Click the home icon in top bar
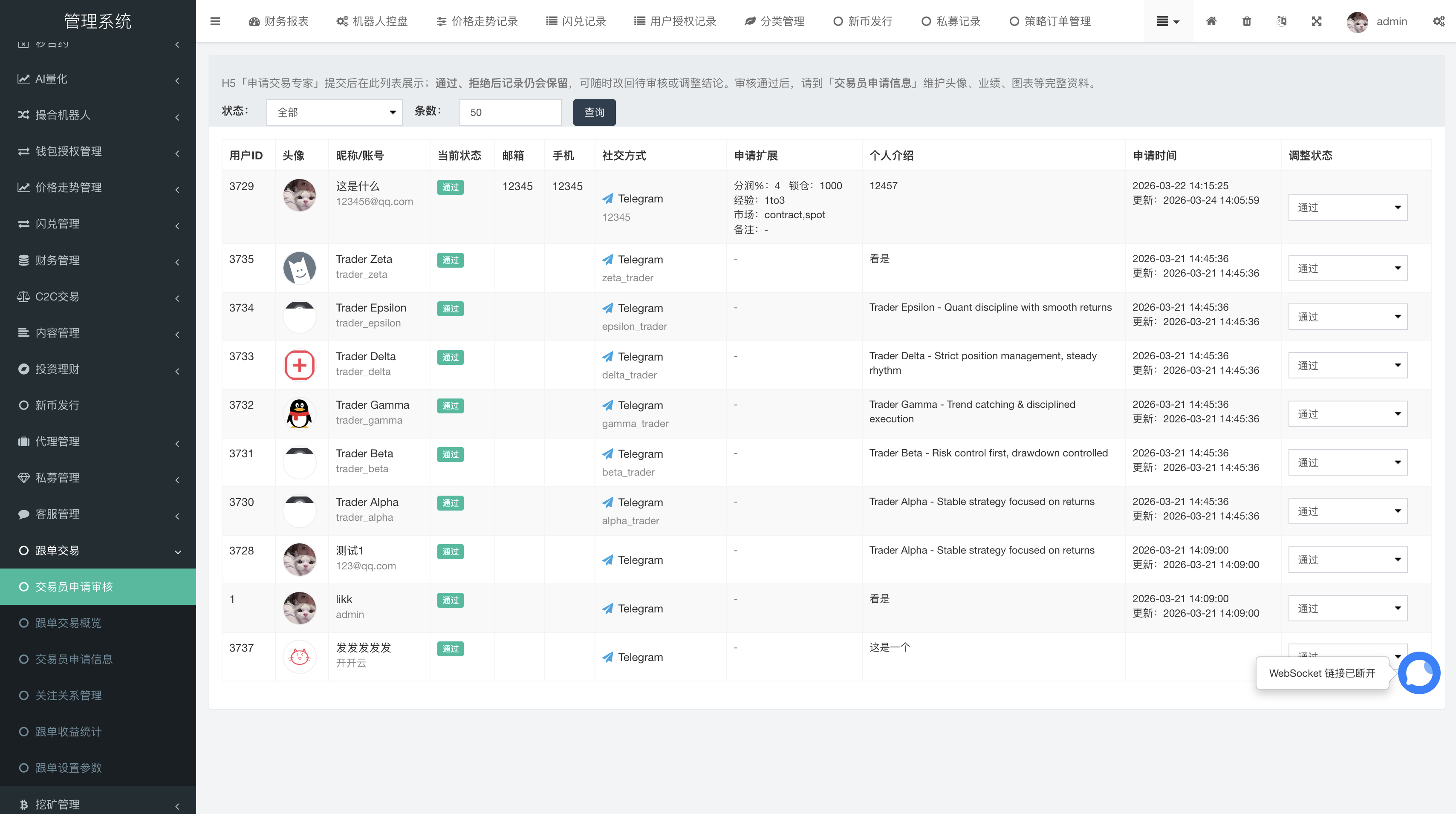 pyautogui.click(x=1211, y=21)
